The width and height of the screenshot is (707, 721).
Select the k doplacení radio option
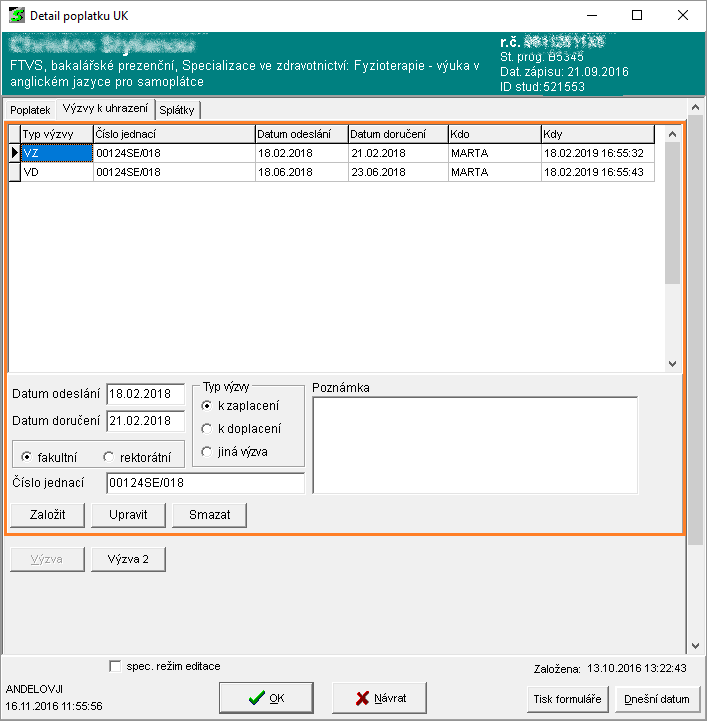coord(206,428)
